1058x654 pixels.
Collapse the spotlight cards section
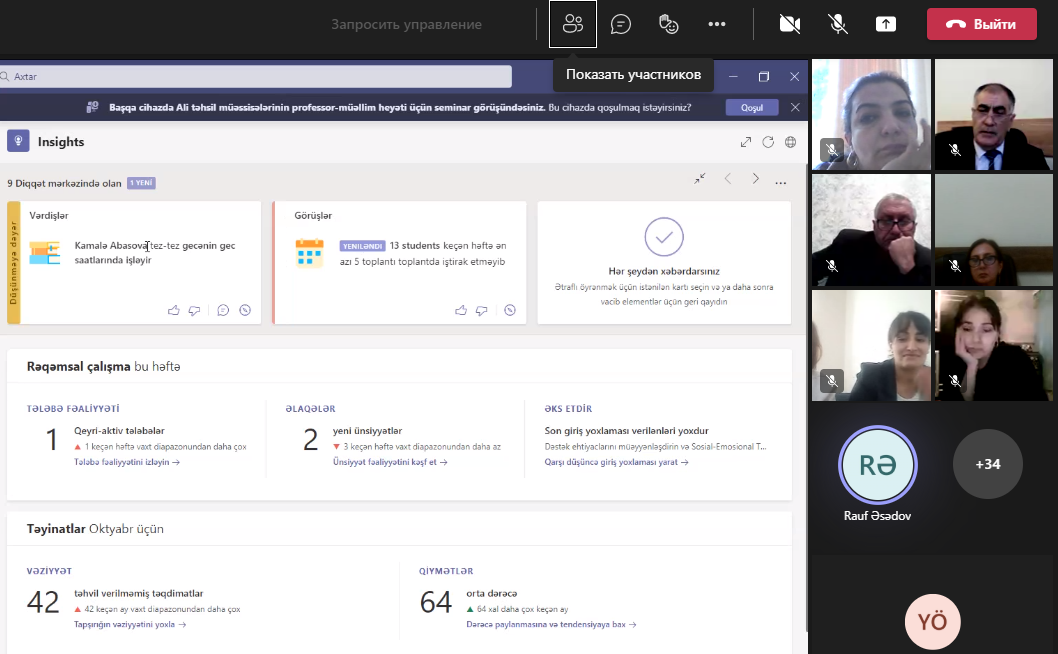700,178
